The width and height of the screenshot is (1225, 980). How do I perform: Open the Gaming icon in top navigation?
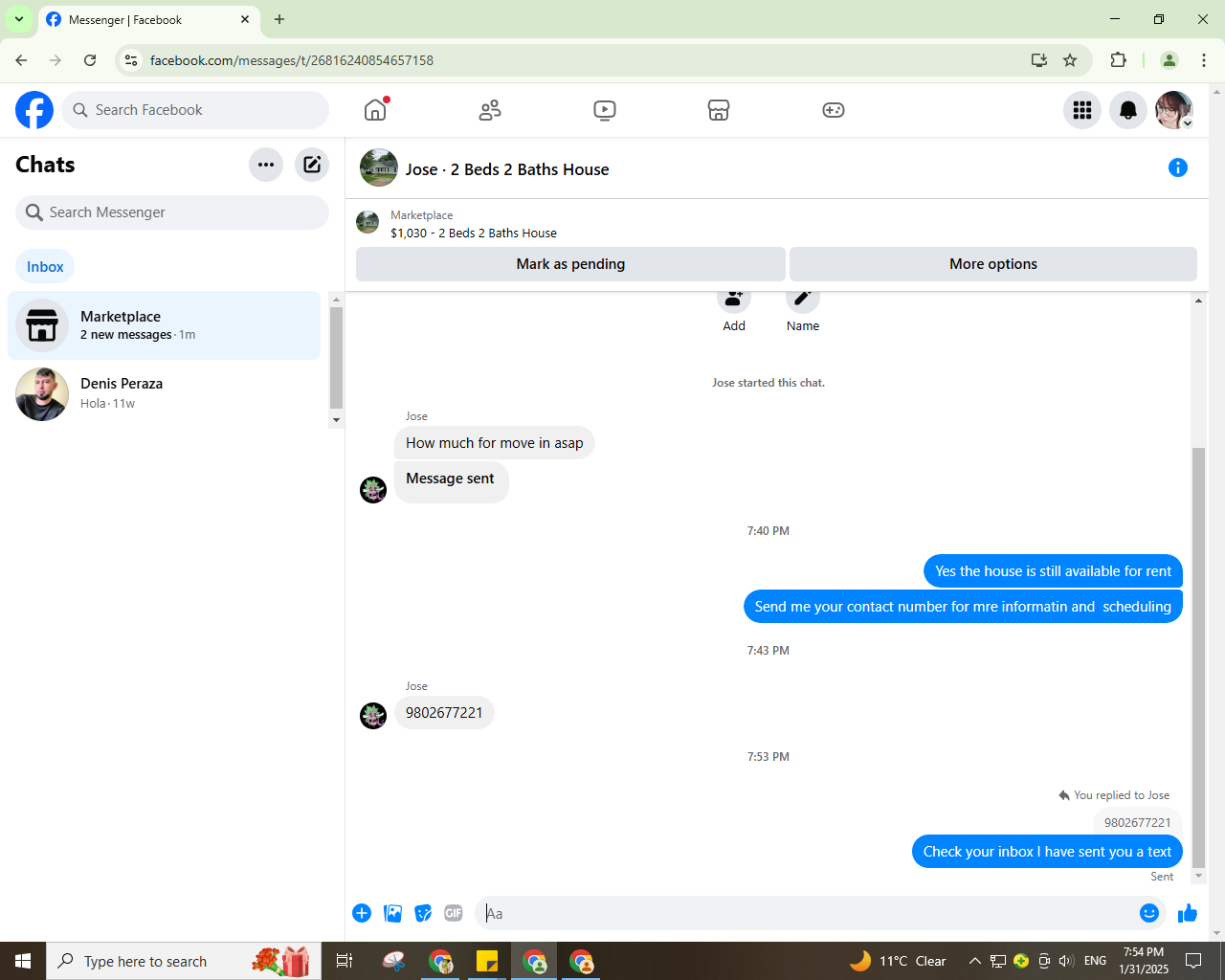[x=834, y=110]
